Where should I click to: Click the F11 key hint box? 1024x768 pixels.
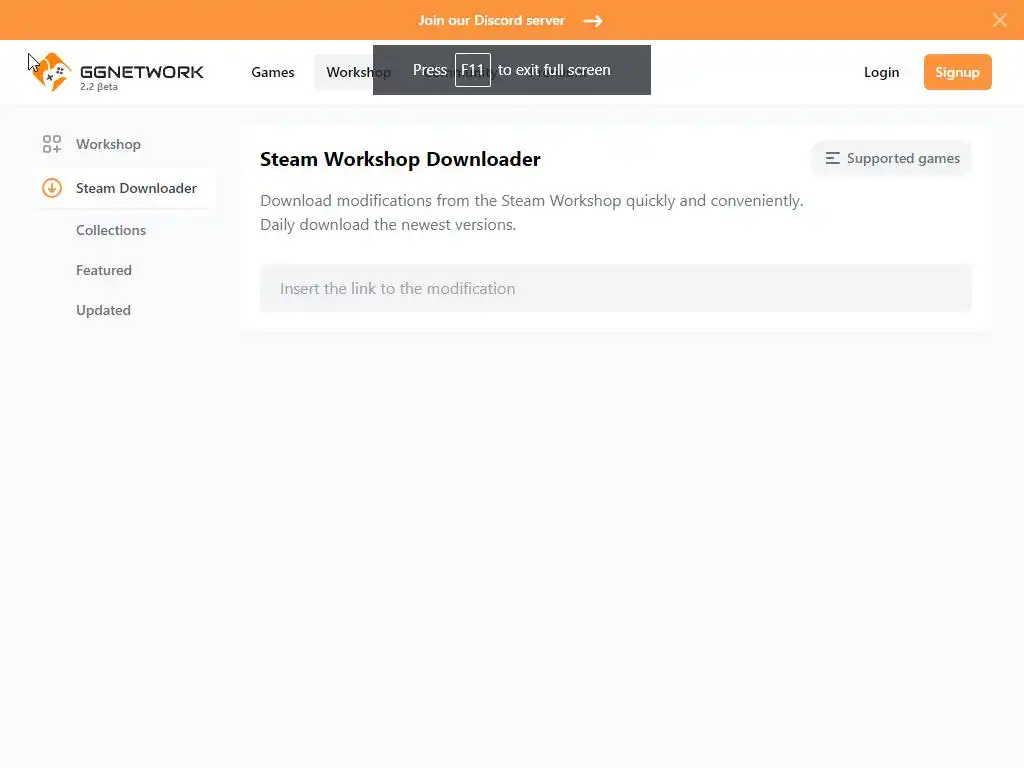tap(472, 70)
